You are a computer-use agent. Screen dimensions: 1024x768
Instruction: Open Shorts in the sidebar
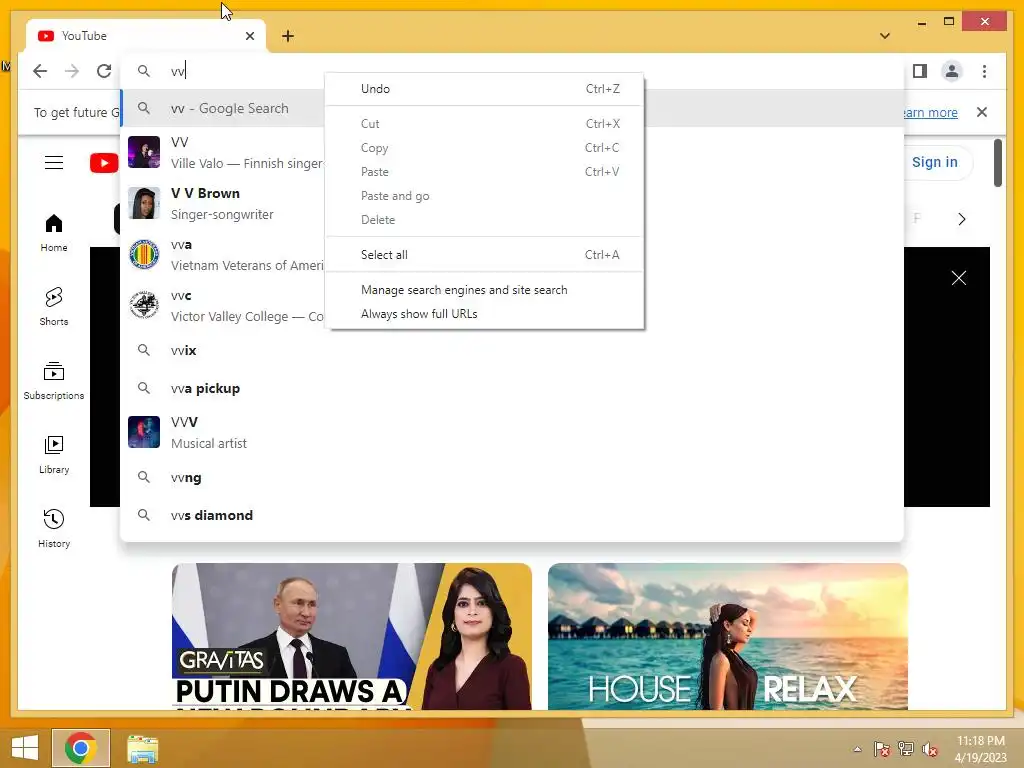pyautogui.click(x=54, y=306)
